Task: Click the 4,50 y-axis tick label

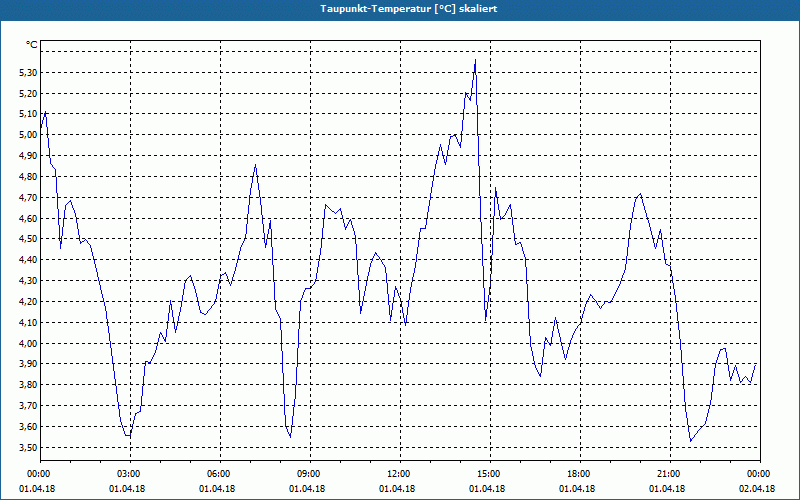Action: click(x=28, y=239)
